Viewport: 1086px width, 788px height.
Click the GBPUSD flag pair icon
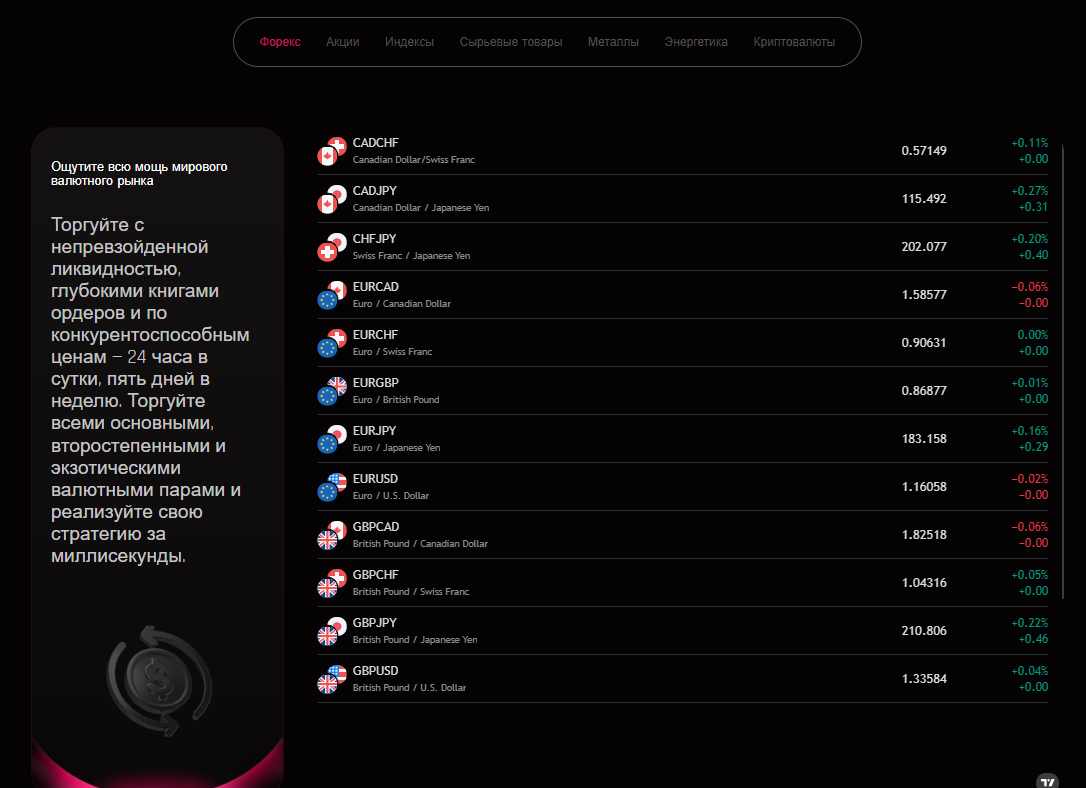pos(332,679)
